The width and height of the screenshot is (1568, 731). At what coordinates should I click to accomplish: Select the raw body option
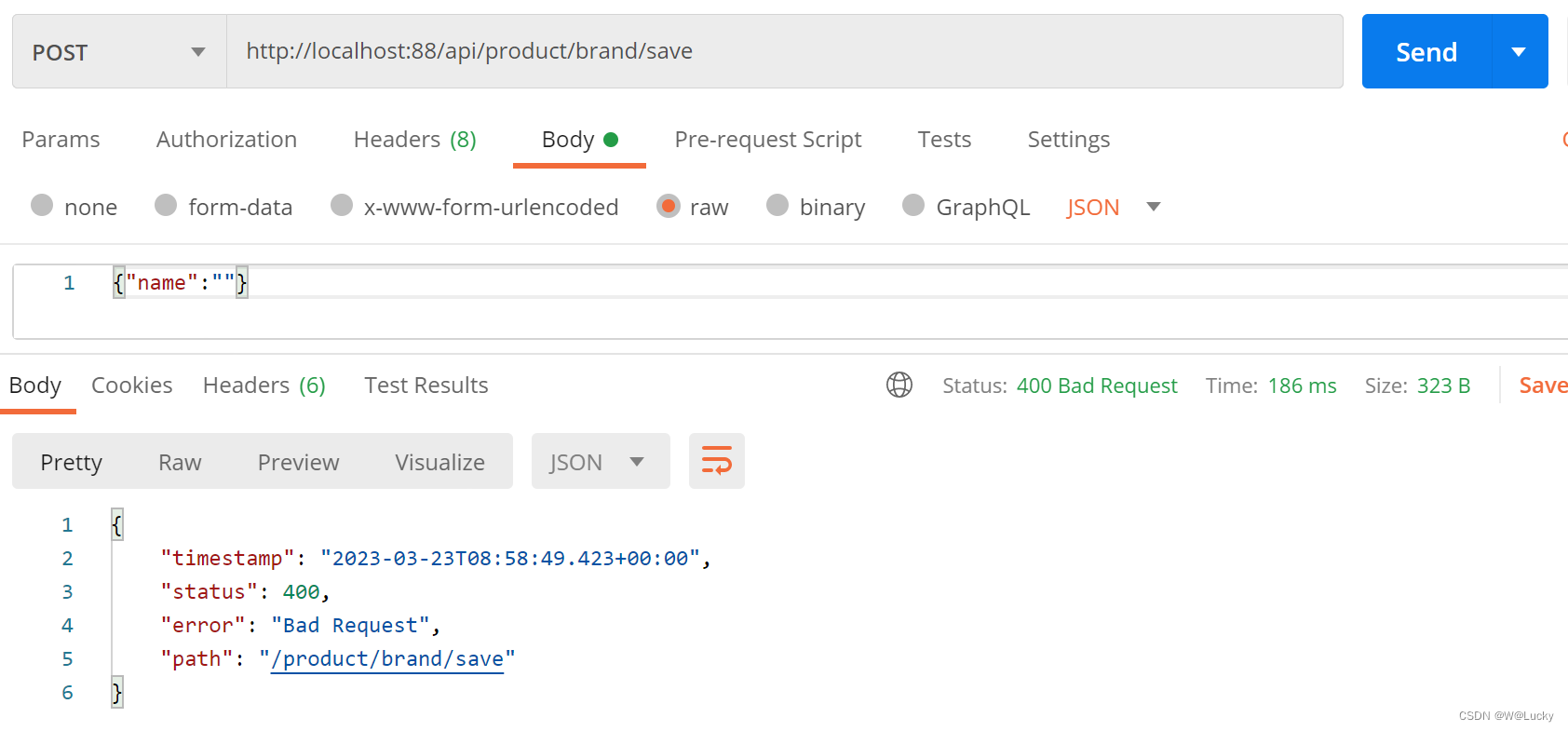(693, 207)
